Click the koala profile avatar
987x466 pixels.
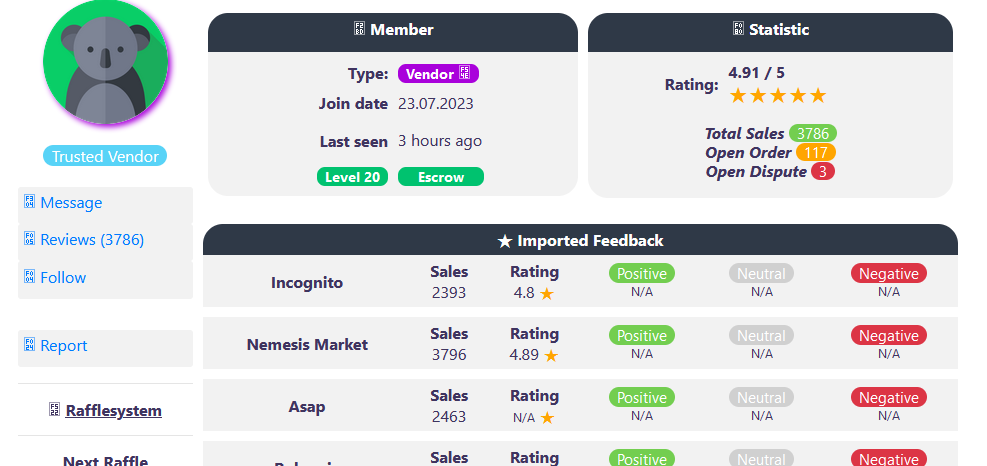coord(107,62)
